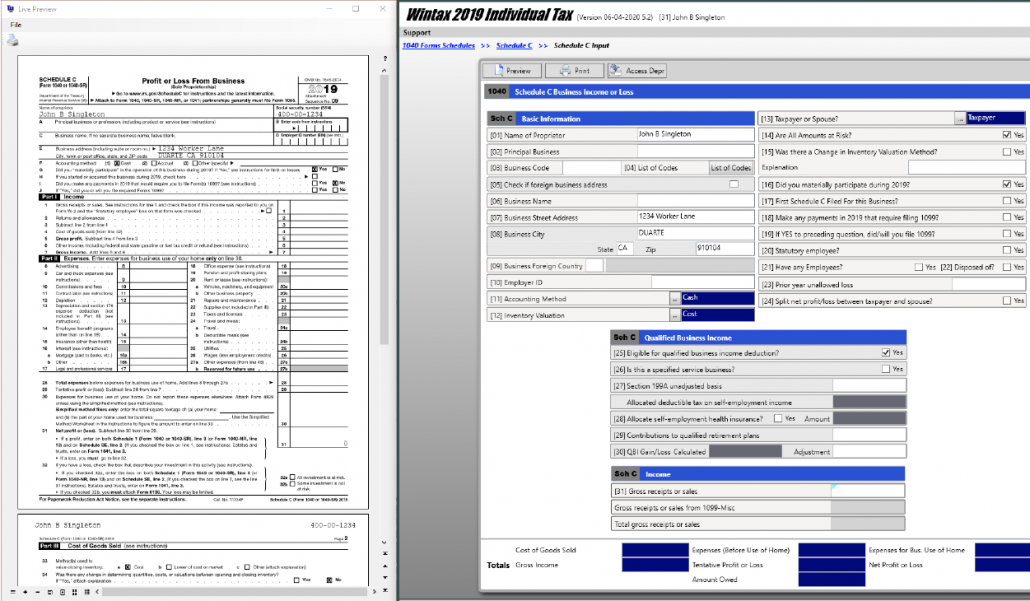The image size is (1030, 601).
Task: Follow the Schedule C breadcrumb link
Action: [514, 45]
